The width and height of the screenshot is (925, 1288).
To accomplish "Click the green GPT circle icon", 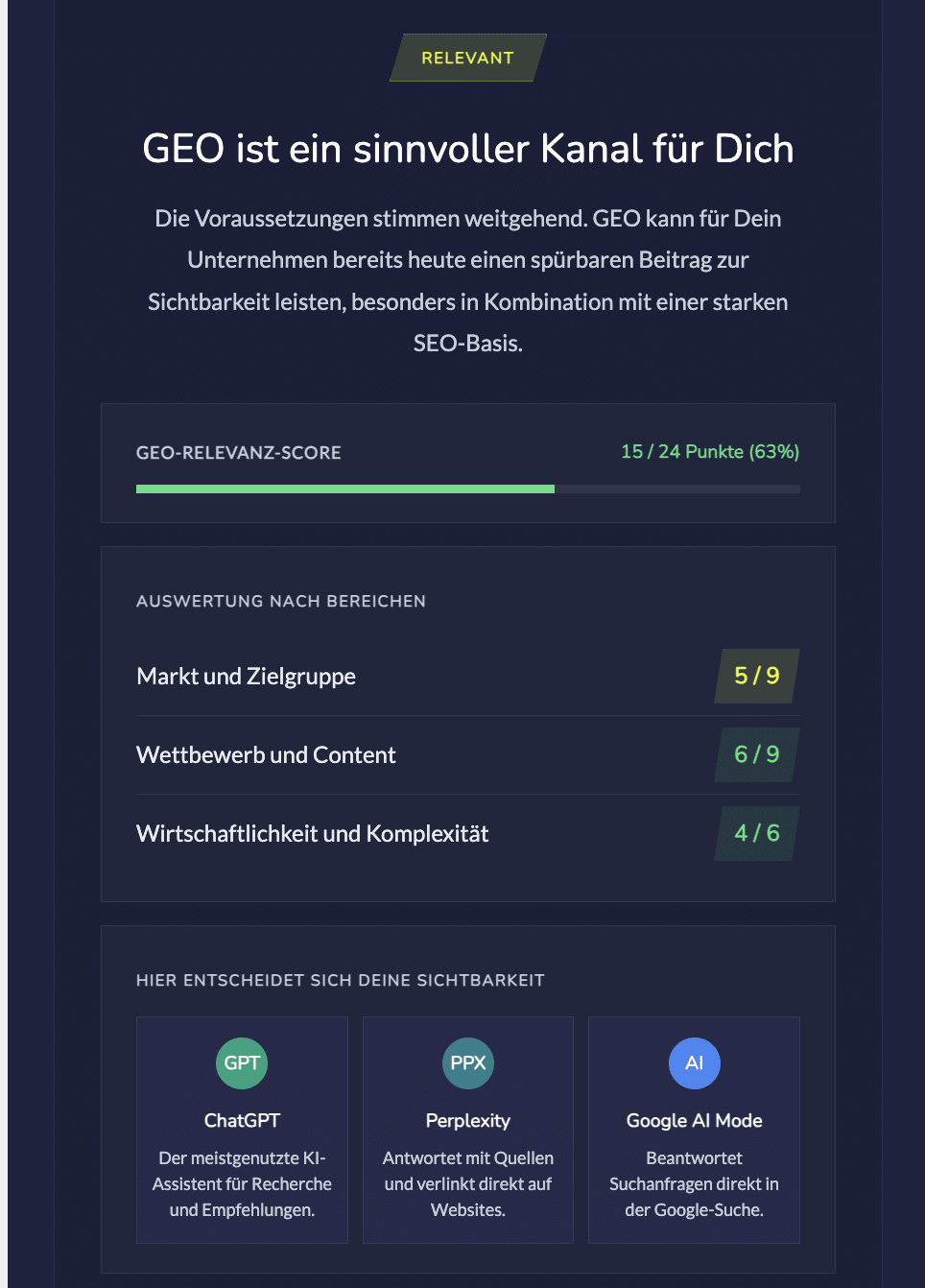I will pos(242,1063).
